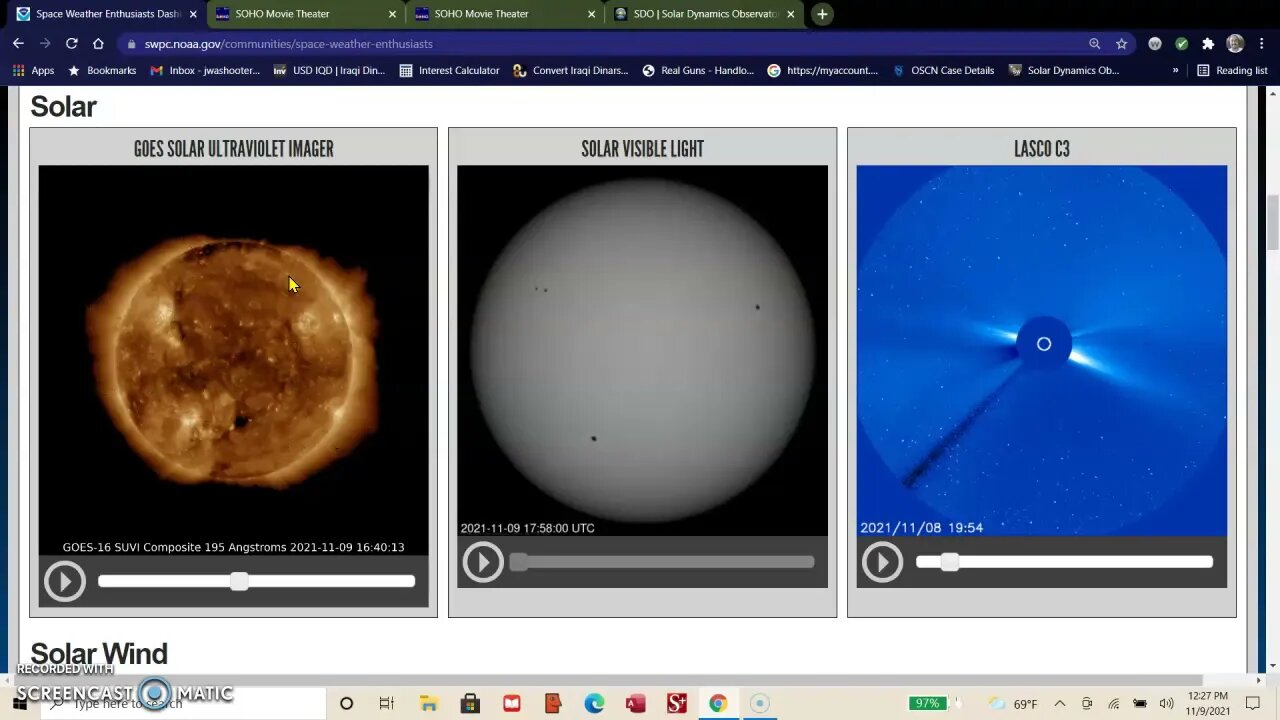Click the swpc.noaa.gov address bar
The height and width of the screenshot is (720, 1280).
coord(610,44)
